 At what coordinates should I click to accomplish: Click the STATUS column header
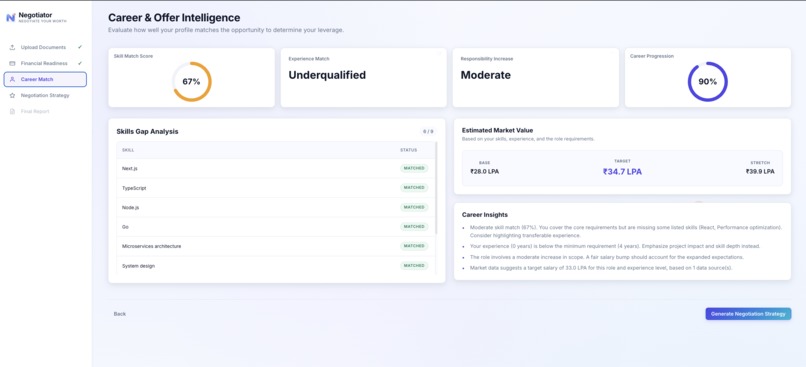tap(409, 150)
